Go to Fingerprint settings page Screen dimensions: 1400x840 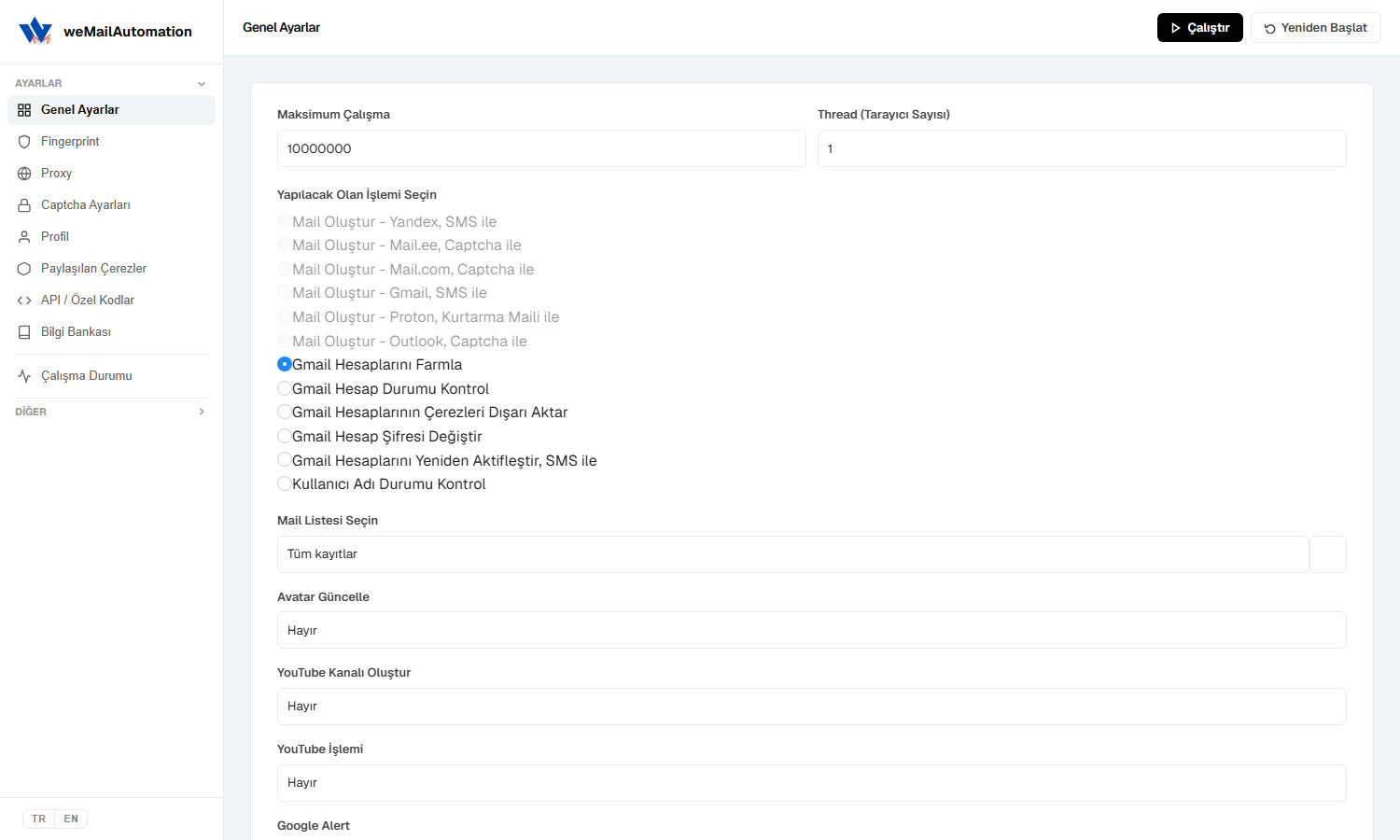111,142
